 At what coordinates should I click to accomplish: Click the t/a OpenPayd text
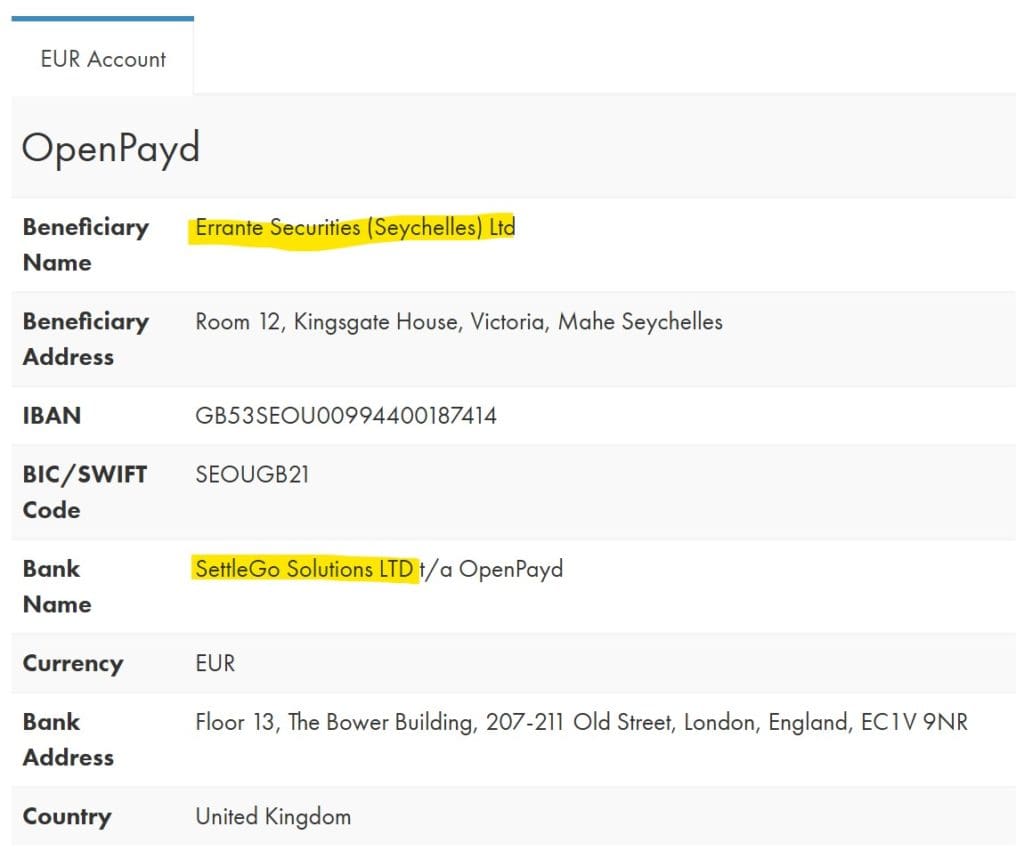tap(491, 569)
